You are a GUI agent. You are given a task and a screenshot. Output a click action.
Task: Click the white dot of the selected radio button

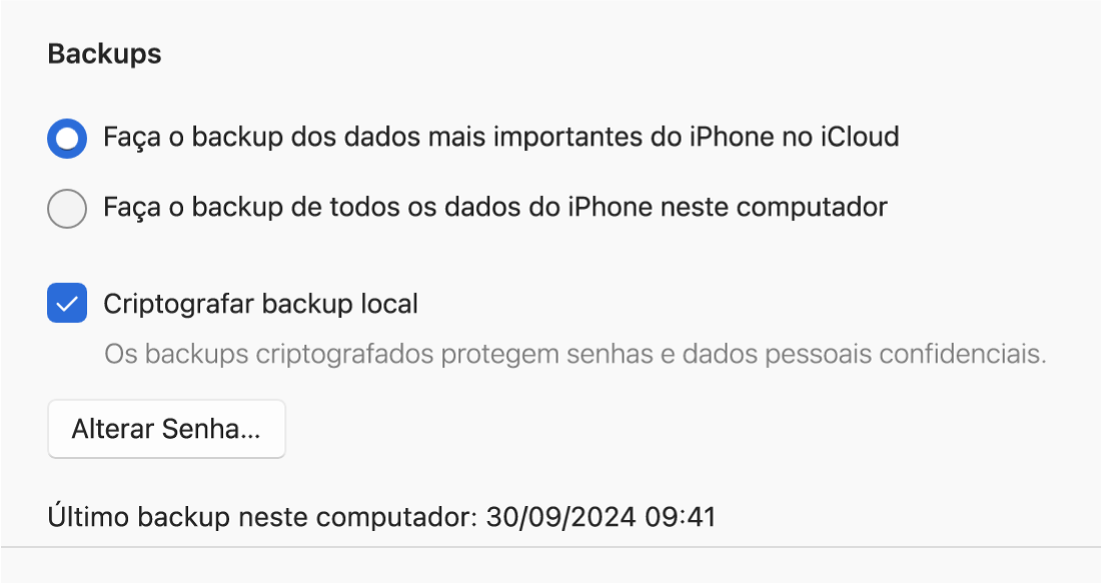[67, 138]
